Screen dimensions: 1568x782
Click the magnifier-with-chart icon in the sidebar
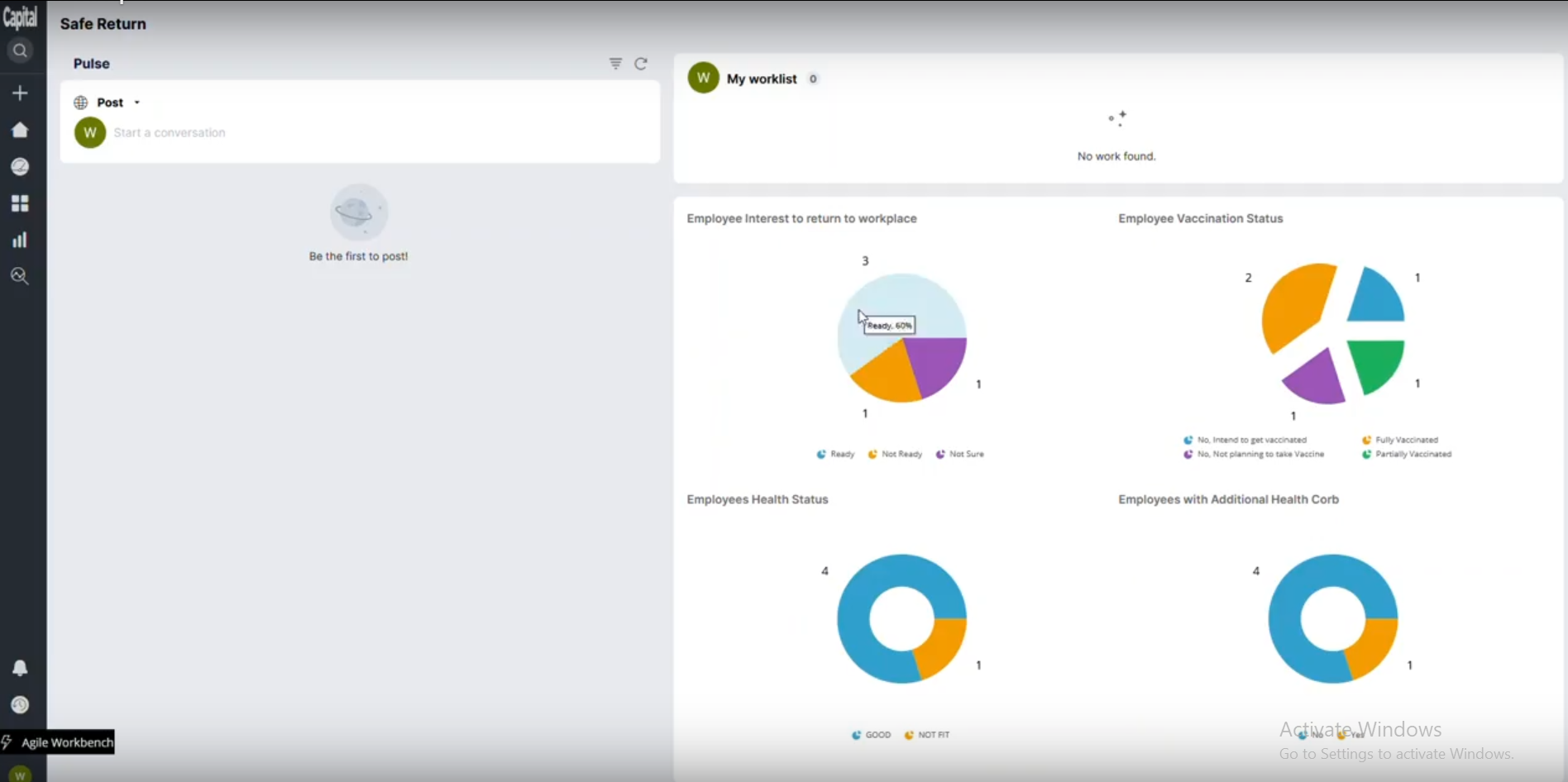20,276
